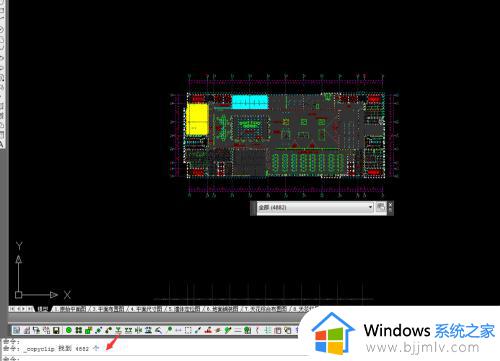
Task: Click the dashed rectangle selection icon
Action: [x=188, y=330]
